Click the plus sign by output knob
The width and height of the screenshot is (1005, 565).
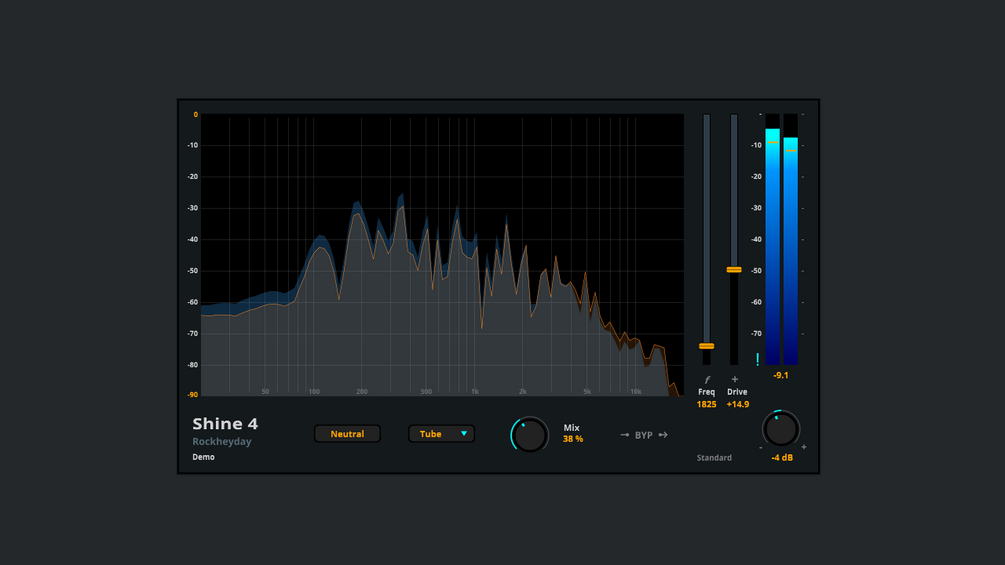click(x=804, y=447)
